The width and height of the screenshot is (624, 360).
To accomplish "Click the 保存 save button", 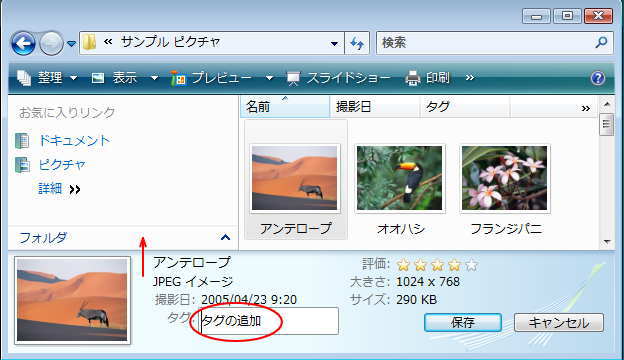I will 463,322.
